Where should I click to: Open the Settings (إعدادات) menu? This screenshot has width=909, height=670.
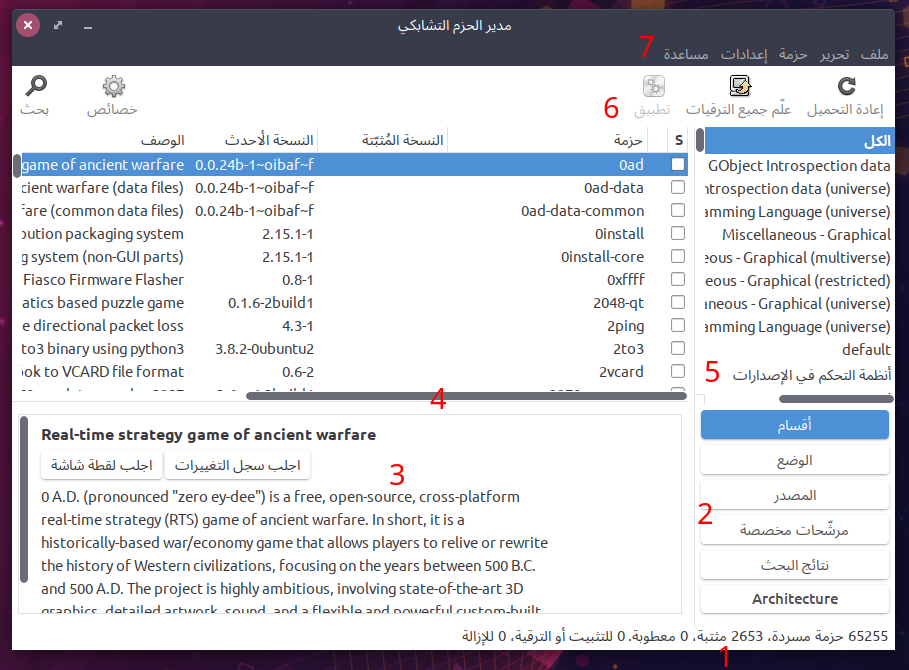click(x=744, y=53)
